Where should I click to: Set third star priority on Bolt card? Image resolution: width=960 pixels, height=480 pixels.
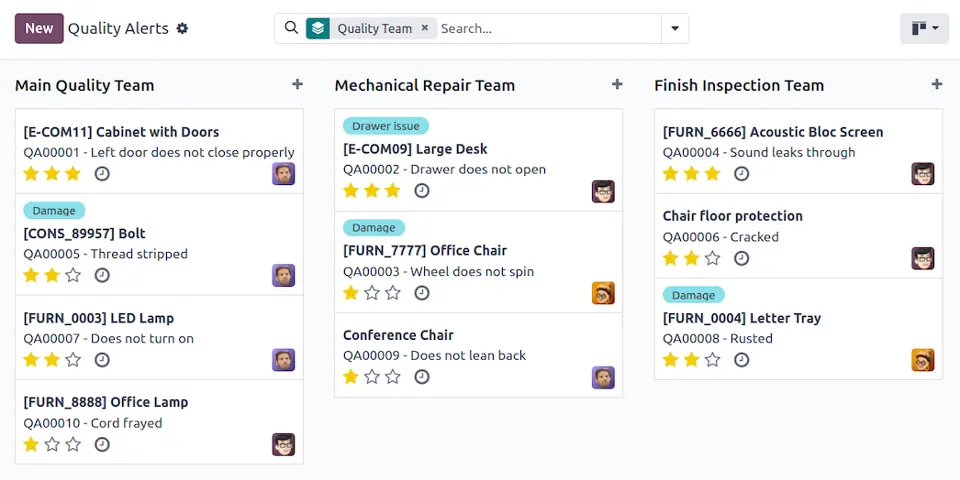73,275
